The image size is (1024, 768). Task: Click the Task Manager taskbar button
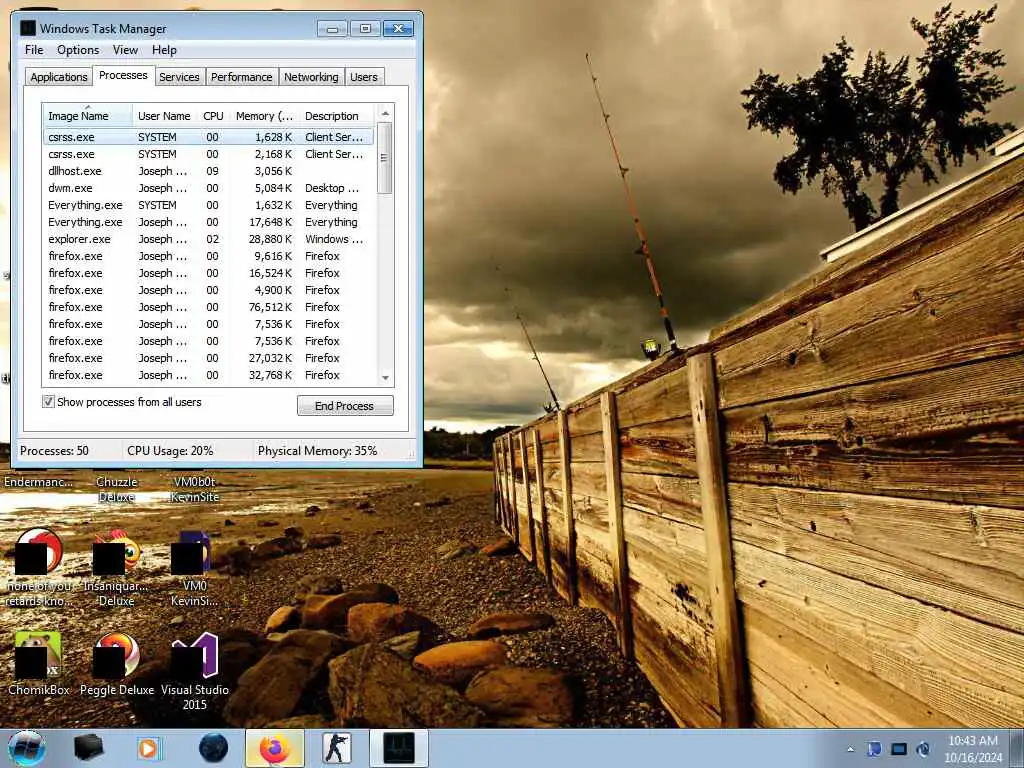click(x=399, y=748)
